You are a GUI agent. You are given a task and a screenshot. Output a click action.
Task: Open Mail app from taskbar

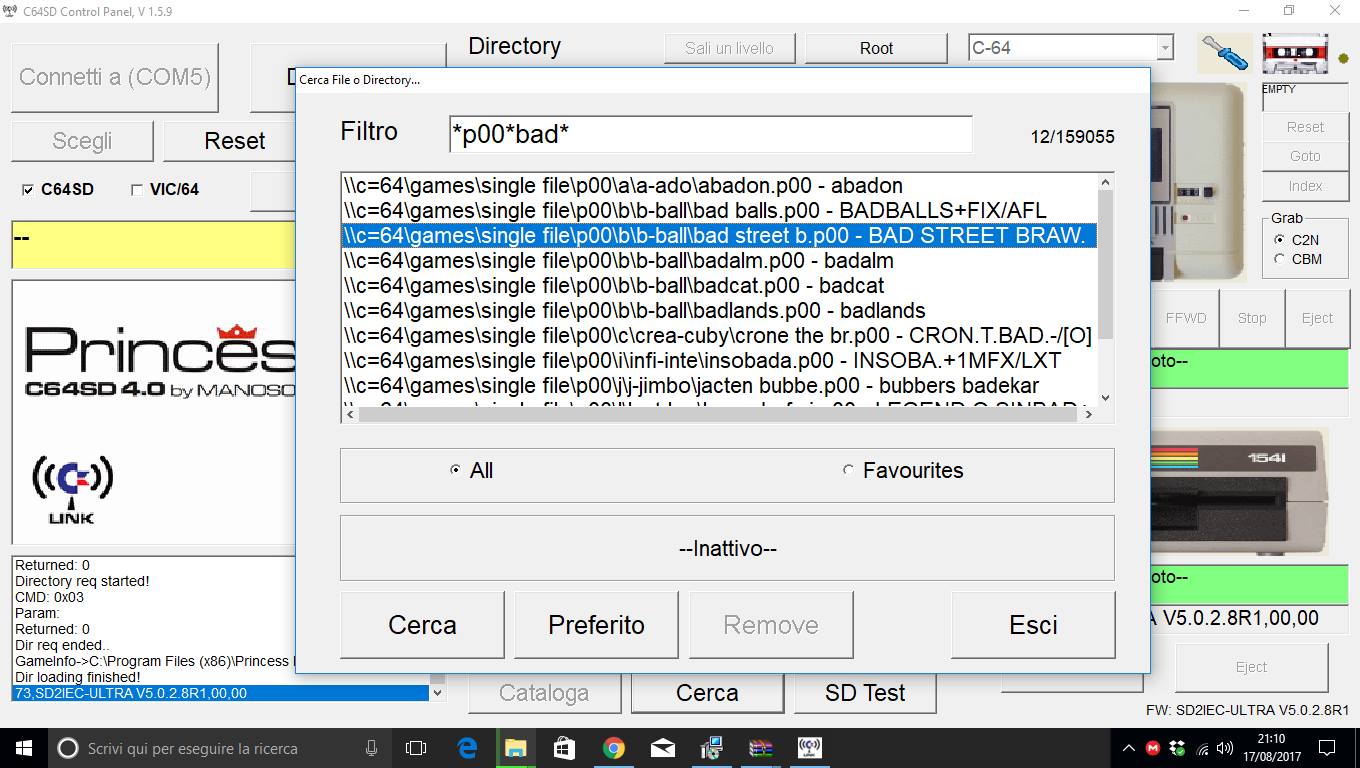point(662,747)
